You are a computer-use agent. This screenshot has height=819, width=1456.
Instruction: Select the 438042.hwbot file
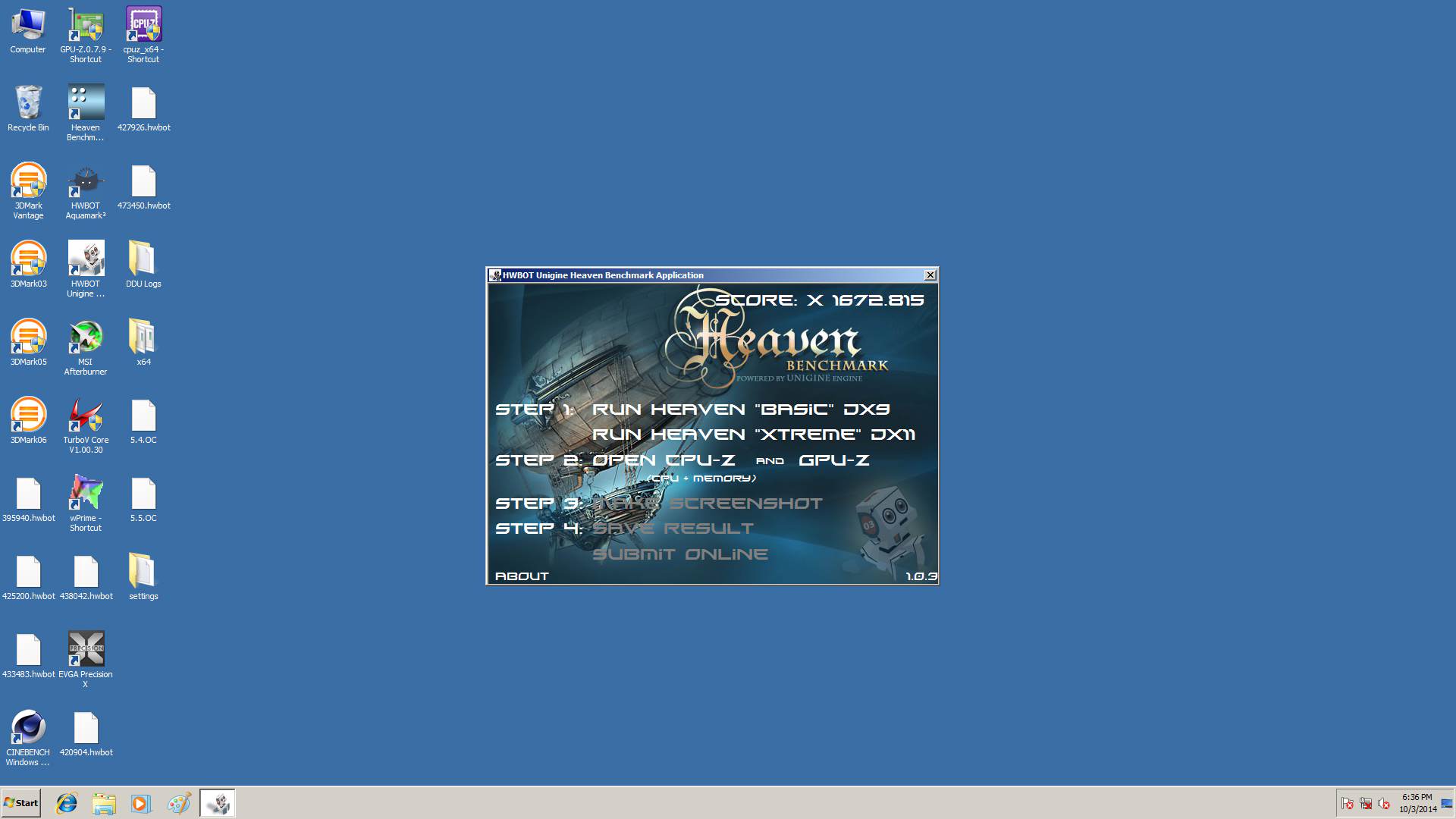click(x=86, y=577)
